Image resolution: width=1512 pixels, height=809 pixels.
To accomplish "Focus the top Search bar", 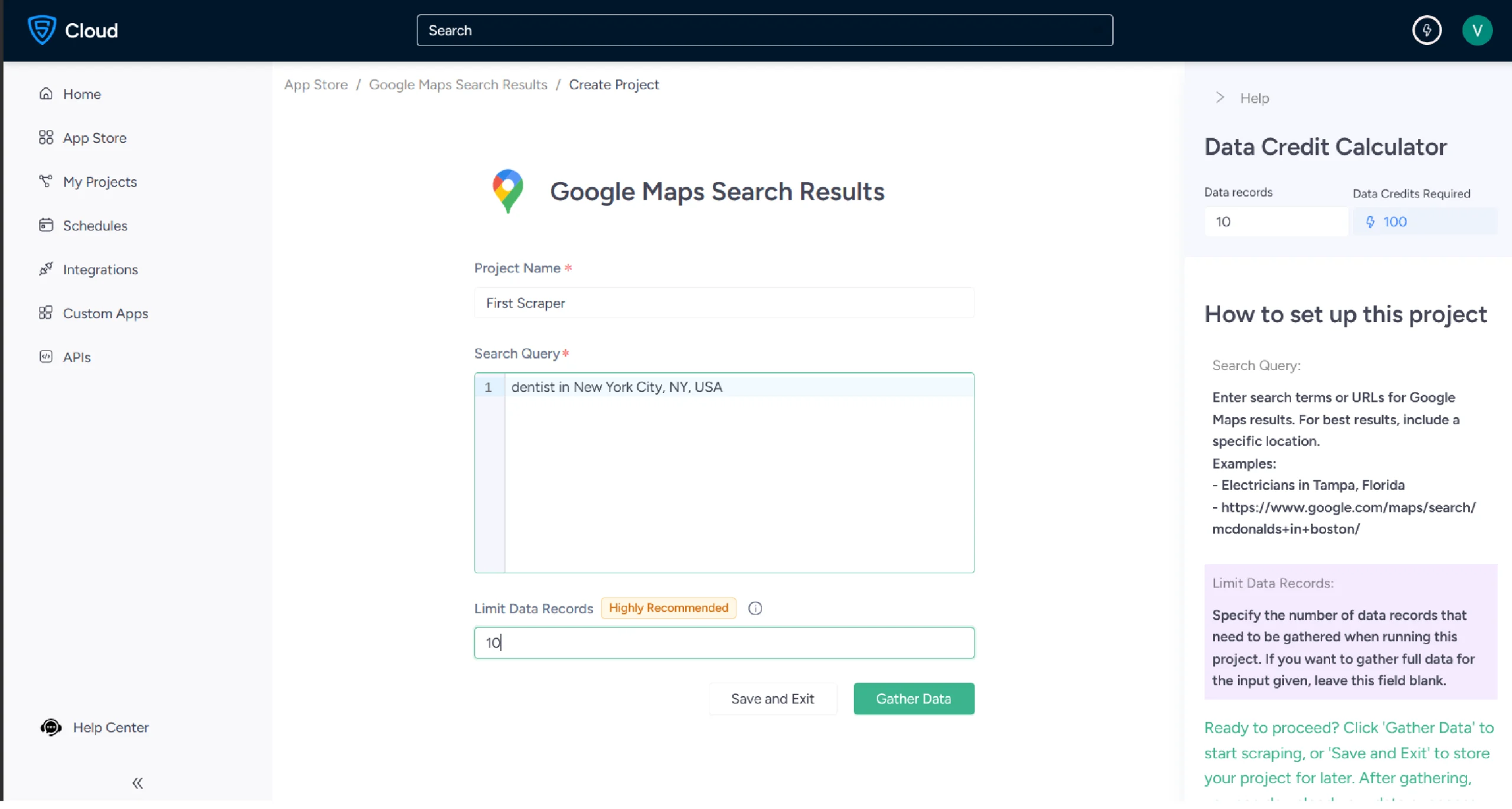I will 764,30.
